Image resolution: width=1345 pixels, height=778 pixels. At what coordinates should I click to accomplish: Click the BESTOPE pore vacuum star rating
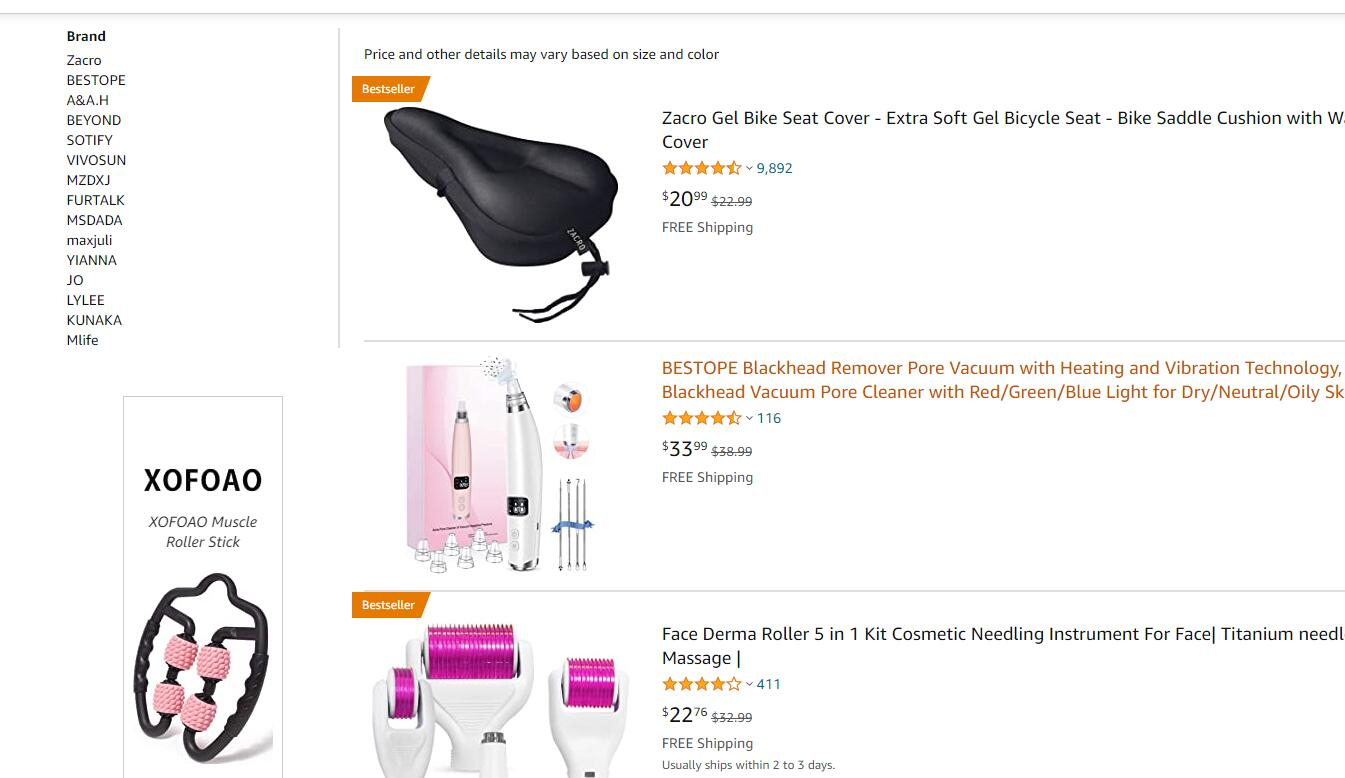click(x=701, y=418)
